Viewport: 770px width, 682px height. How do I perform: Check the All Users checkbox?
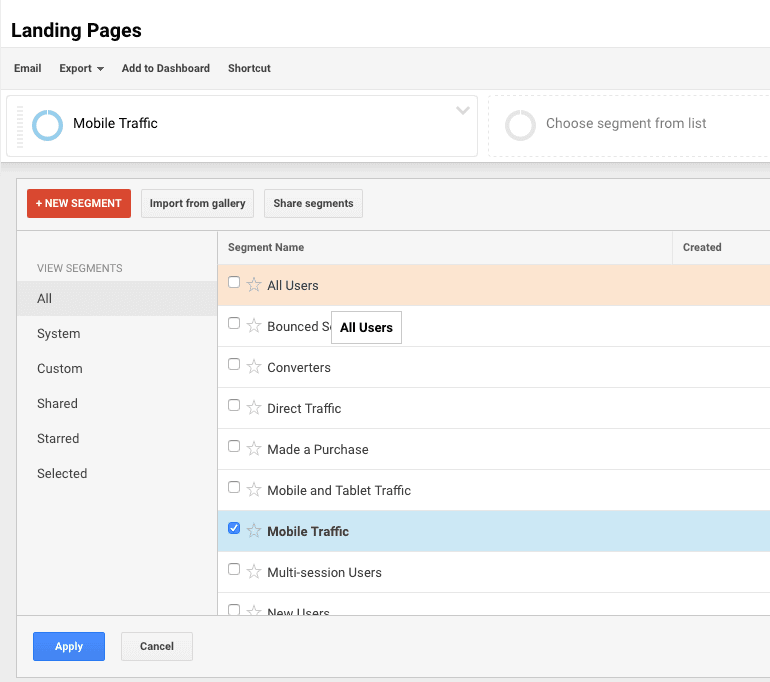click(x=234, y=283)
